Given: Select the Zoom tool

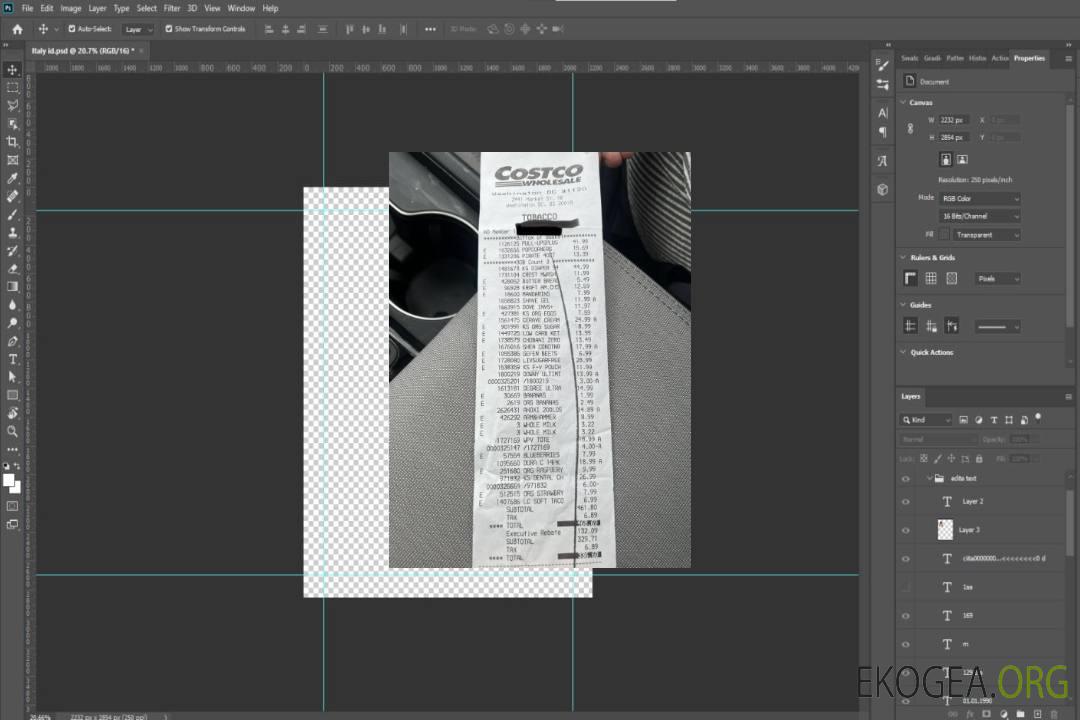Looking at the screenshot, I should pyautogui.click(x=12, y=431).
